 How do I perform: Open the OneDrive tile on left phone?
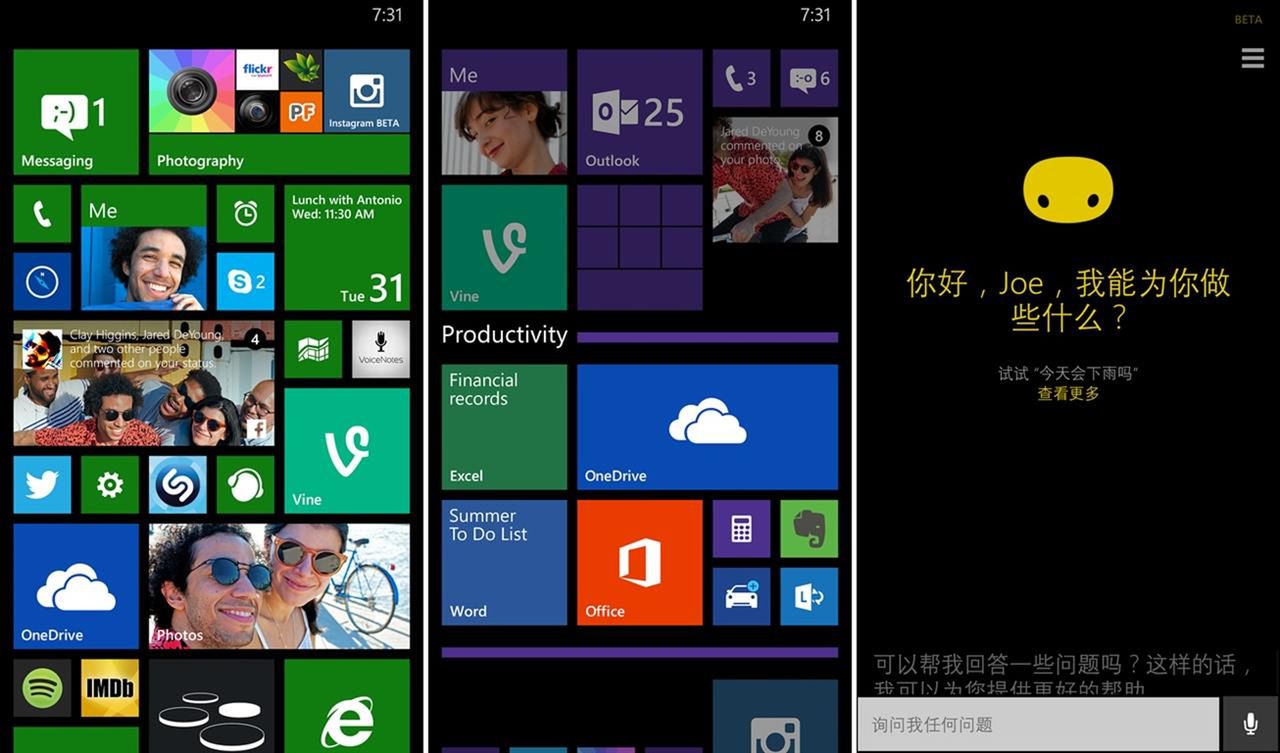(x=76, y=586)
